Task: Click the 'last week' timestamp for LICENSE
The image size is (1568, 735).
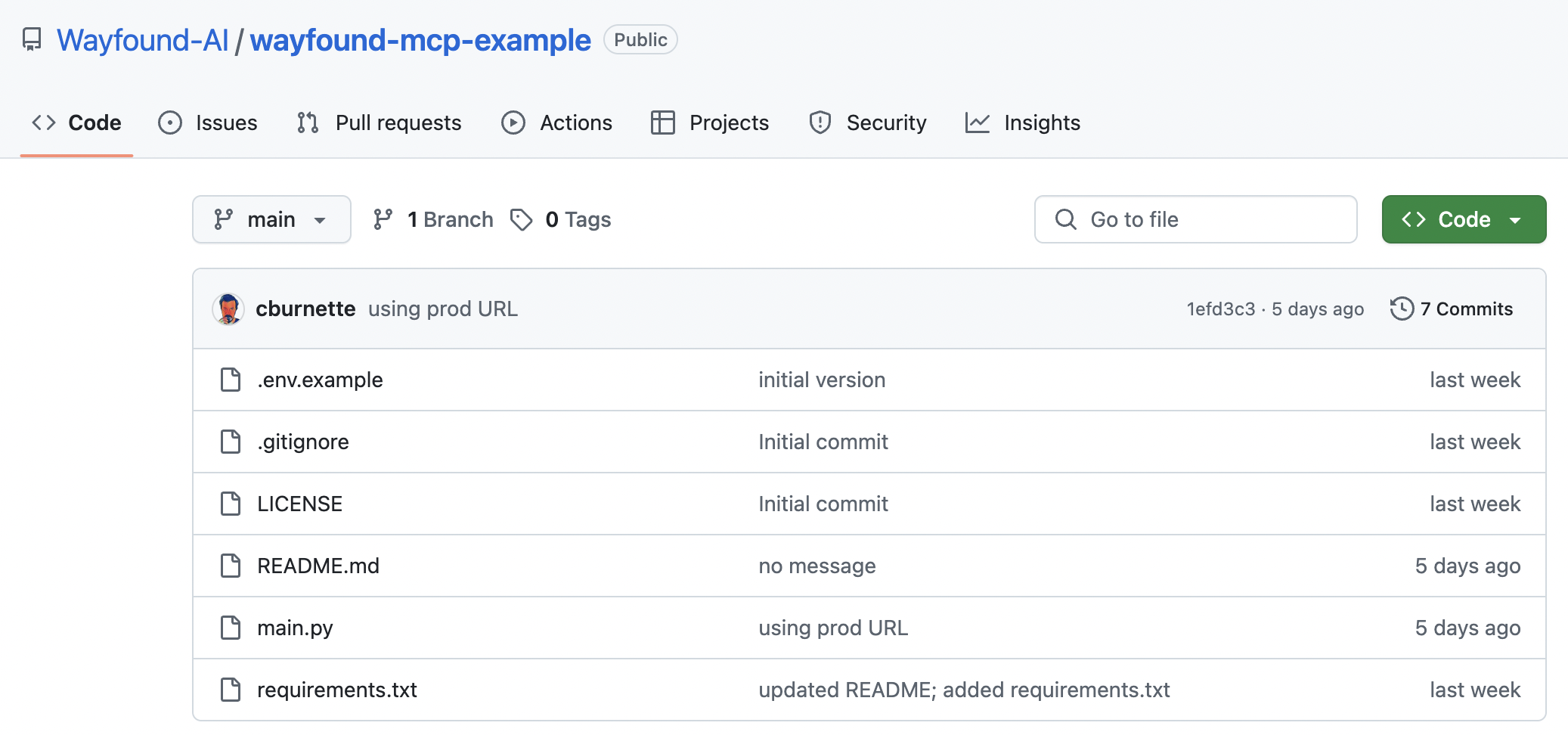Action: 1475,504
